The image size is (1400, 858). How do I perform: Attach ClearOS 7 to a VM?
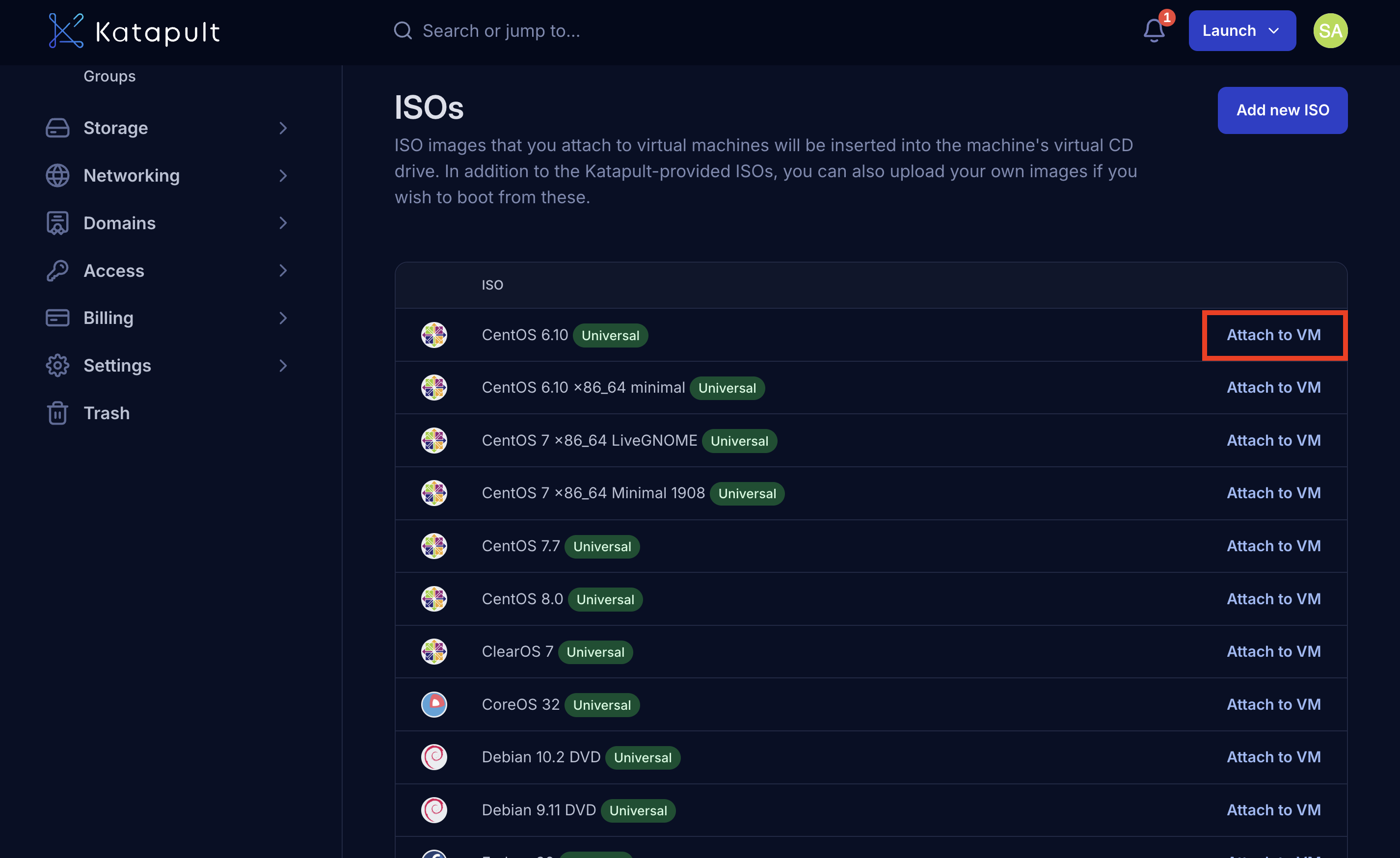1274,652
